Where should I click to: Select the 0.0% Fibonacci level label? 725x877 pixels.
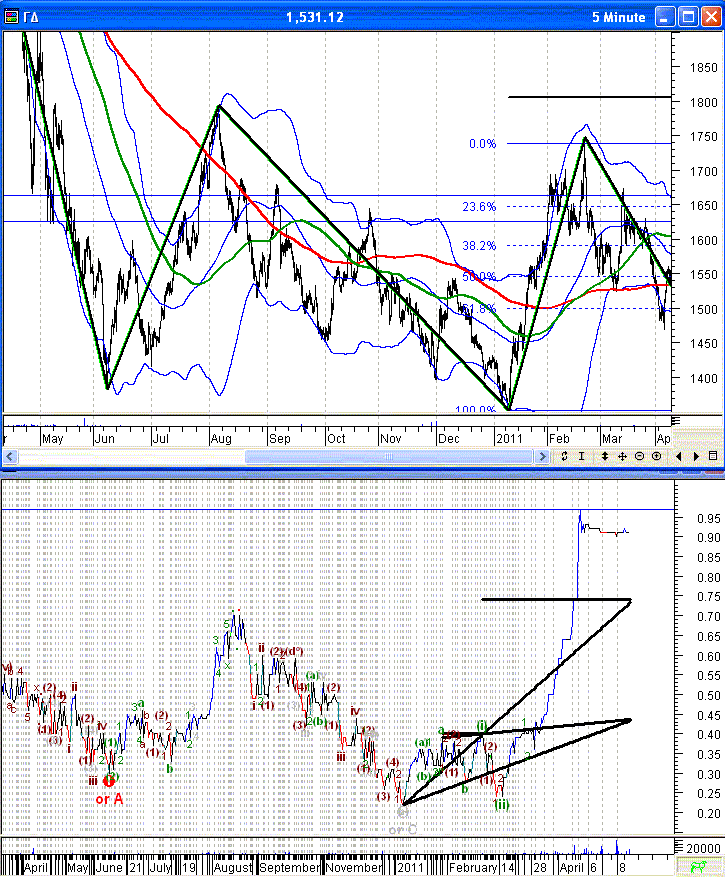[482, 144]
